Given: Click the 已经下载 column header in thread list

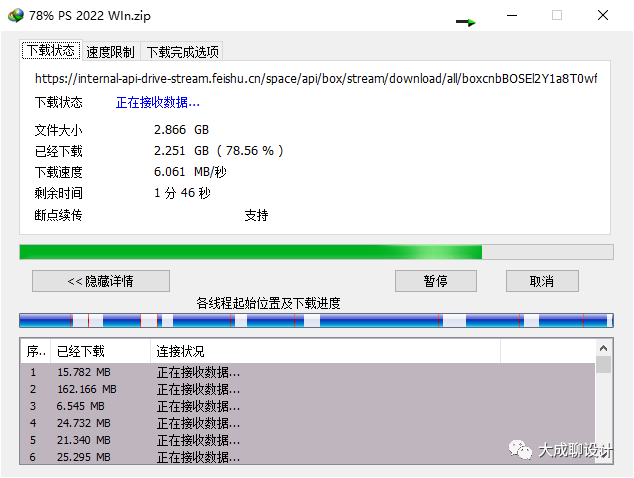Looking at the screenshot, I should click(x=100, y=351).
